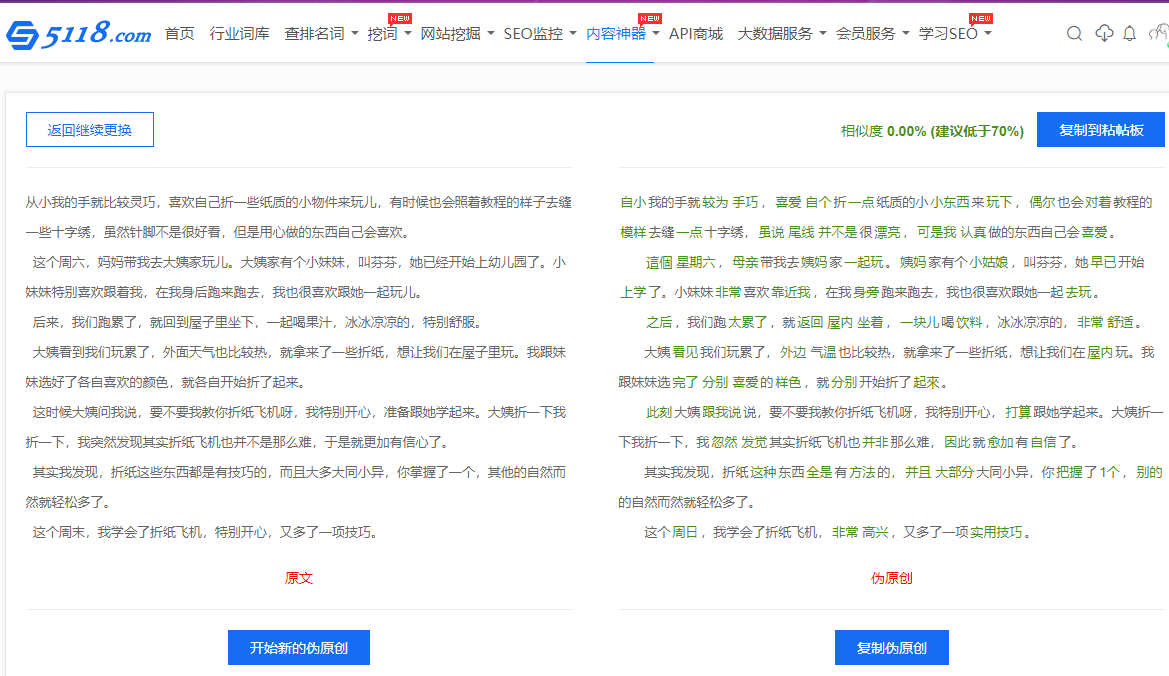Open the search magnifier icon
Viewport: 1169px width, 676px height.
(x=1074, y=34)
